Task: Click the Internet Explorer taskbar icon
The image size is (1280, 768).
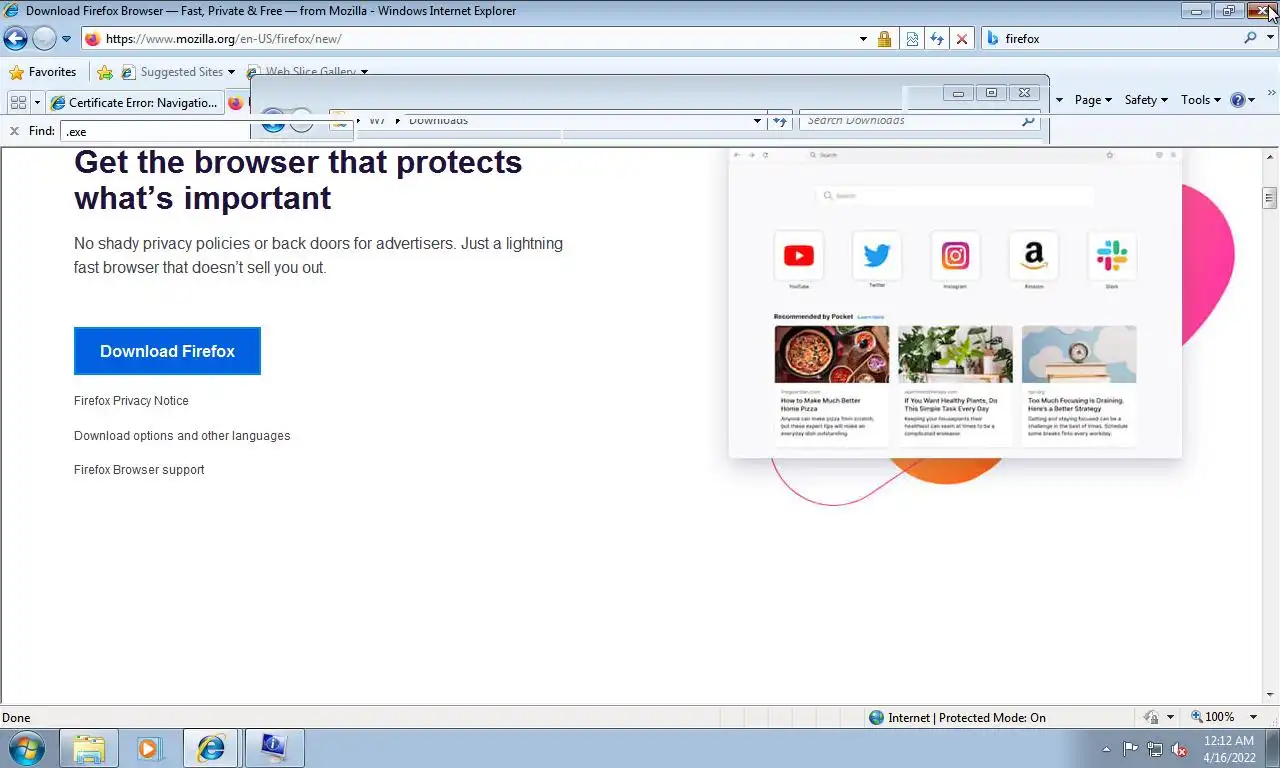Action: 211,748
